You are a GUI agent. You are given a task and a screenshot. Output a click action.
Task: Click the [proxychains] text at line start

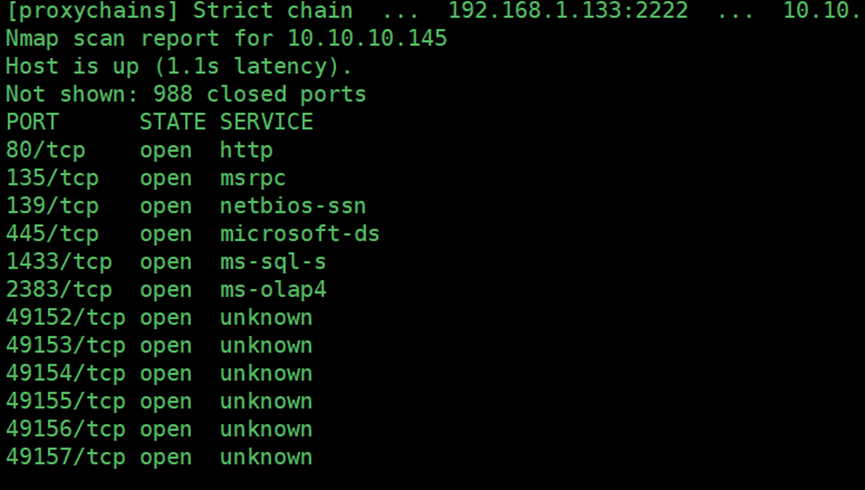(93, 10)
